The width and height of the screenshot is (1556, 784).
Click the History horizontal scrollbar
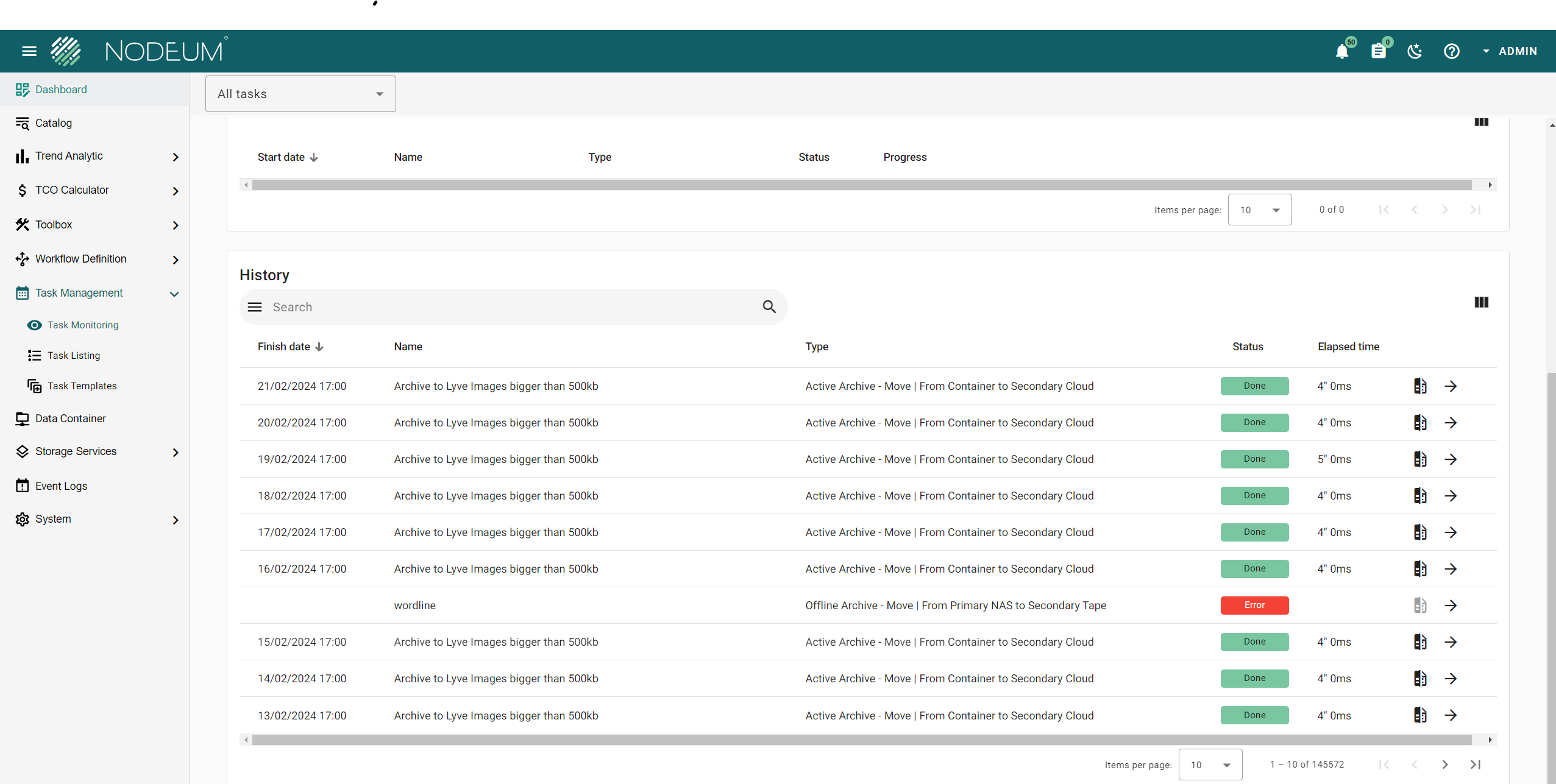pyautogui.click(x=861, y=740)
